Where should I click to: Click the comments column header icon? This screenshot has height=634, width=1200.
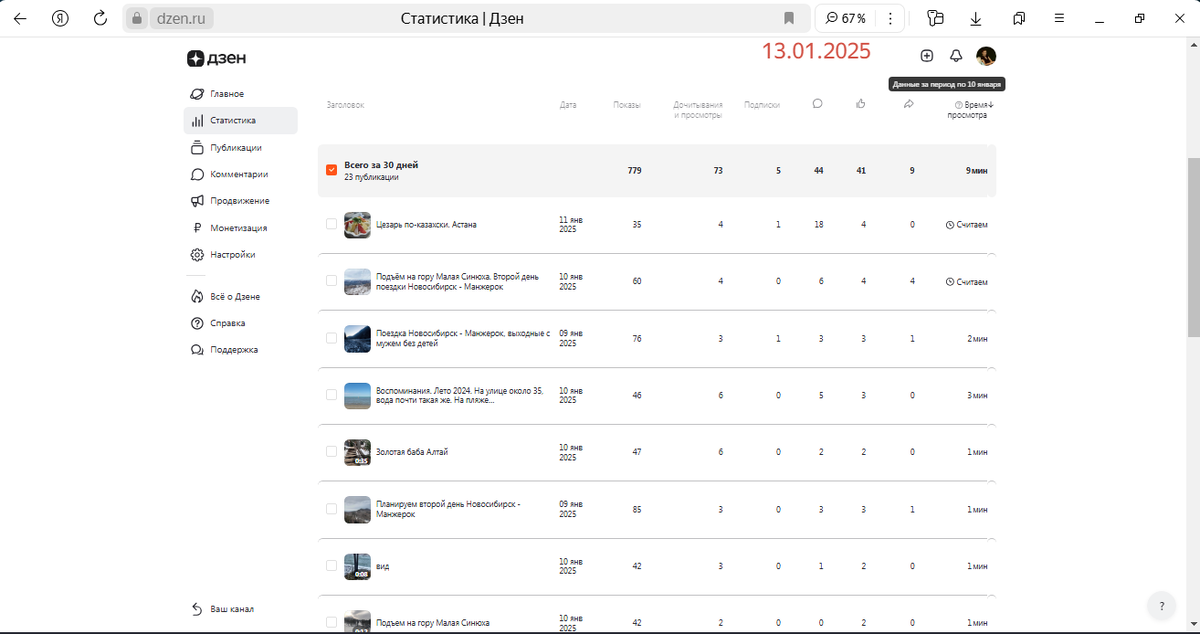pos(817,103)
